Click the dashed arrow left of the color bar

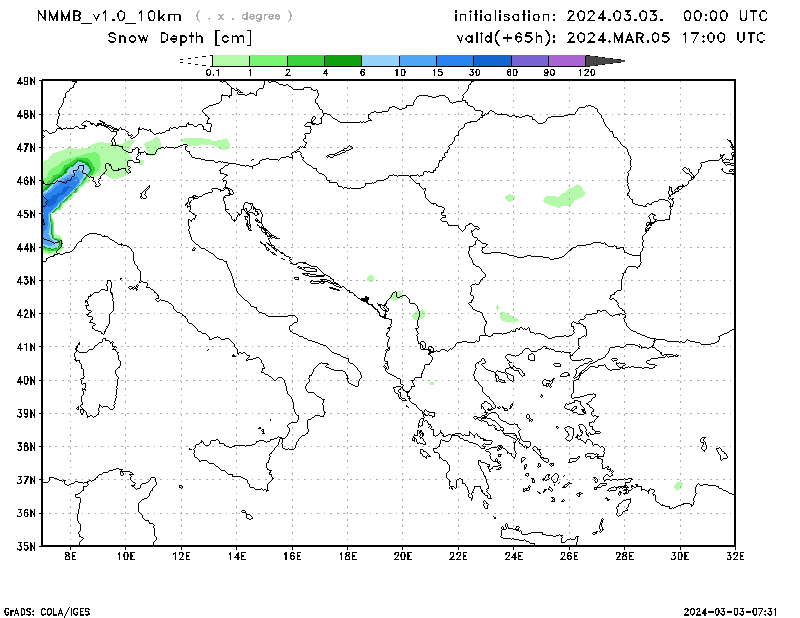click(x=195, y=61)
